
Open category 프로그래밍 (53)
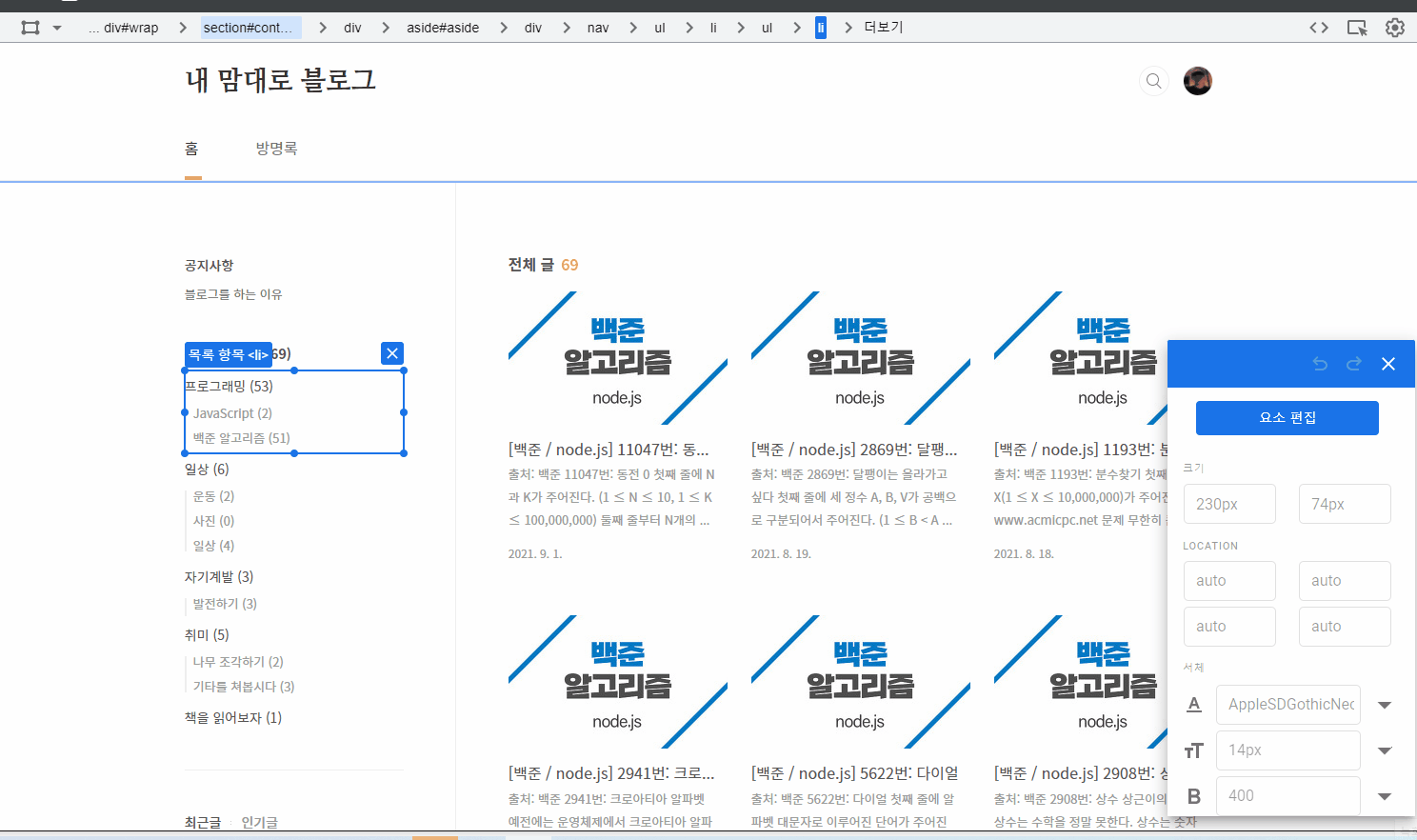pos(229,386)
